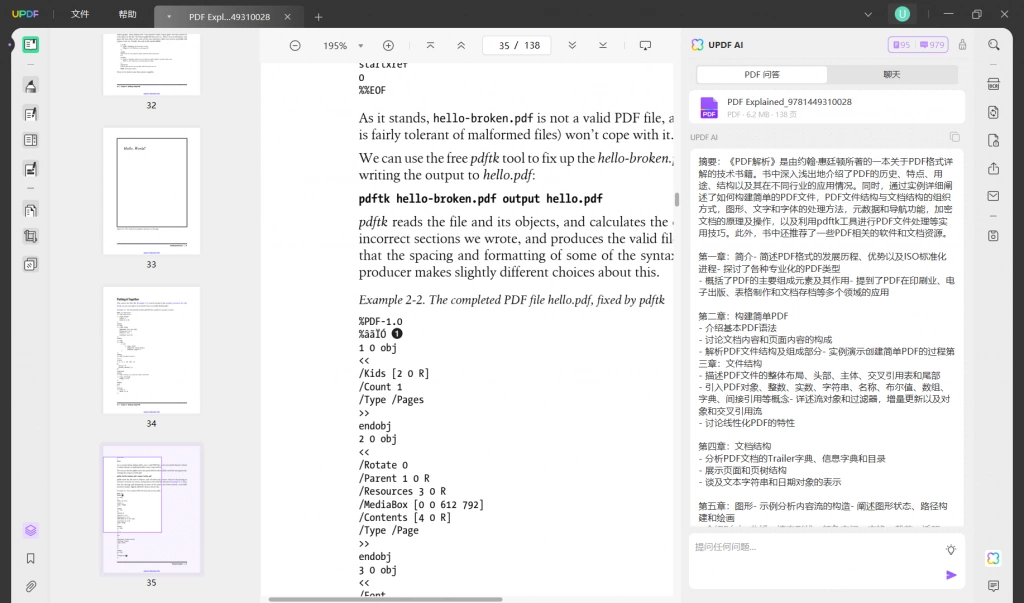Switch to the PDF 问答 tab
This screenshot has height=603, width=1024.
[x=761, y=74]
